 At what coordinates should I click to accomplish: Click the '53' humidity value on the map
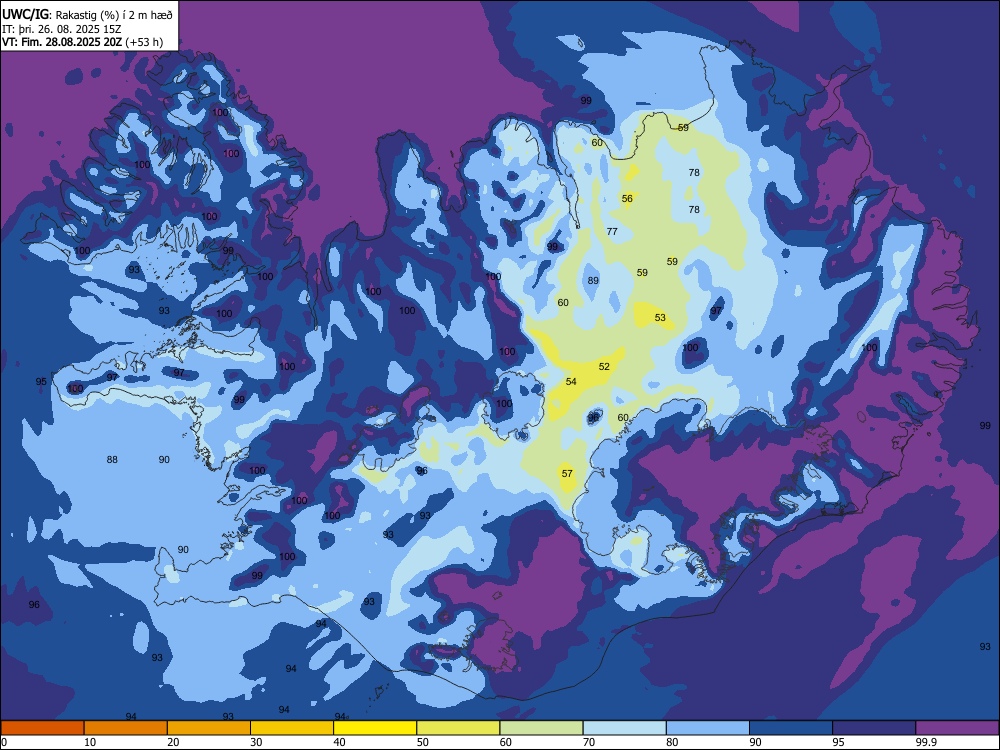point(660,318)
